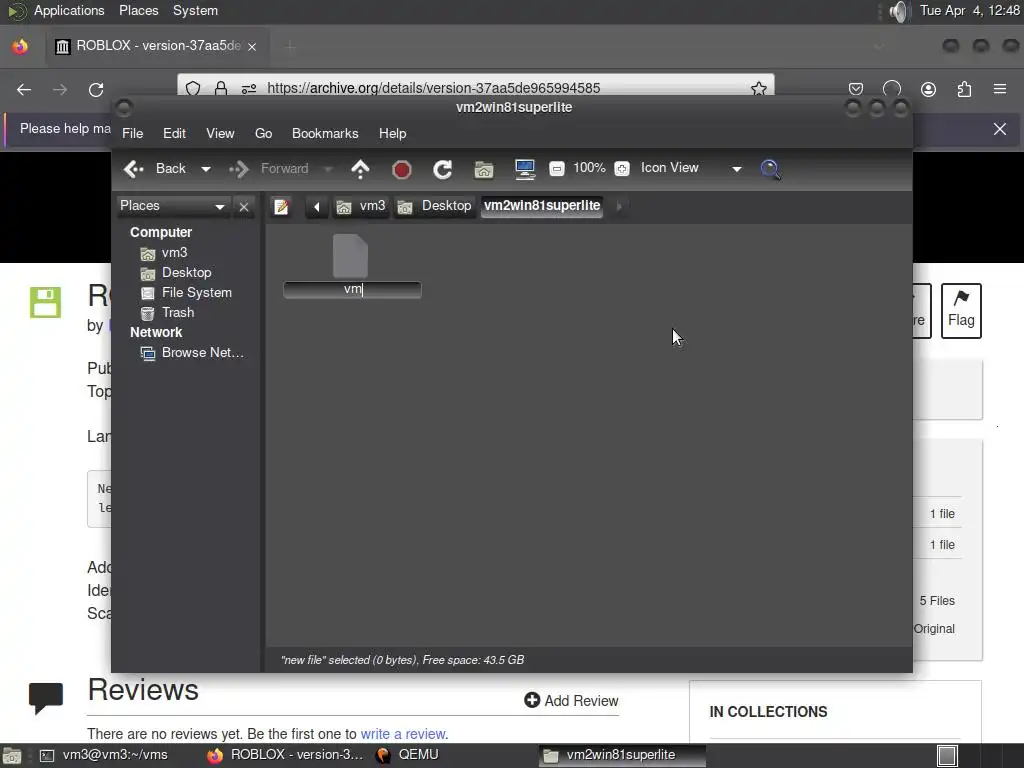
Task: Switch to vm3@vm3 terminal in taskbar
Action: pyautogui.click(x=104, y=755)
